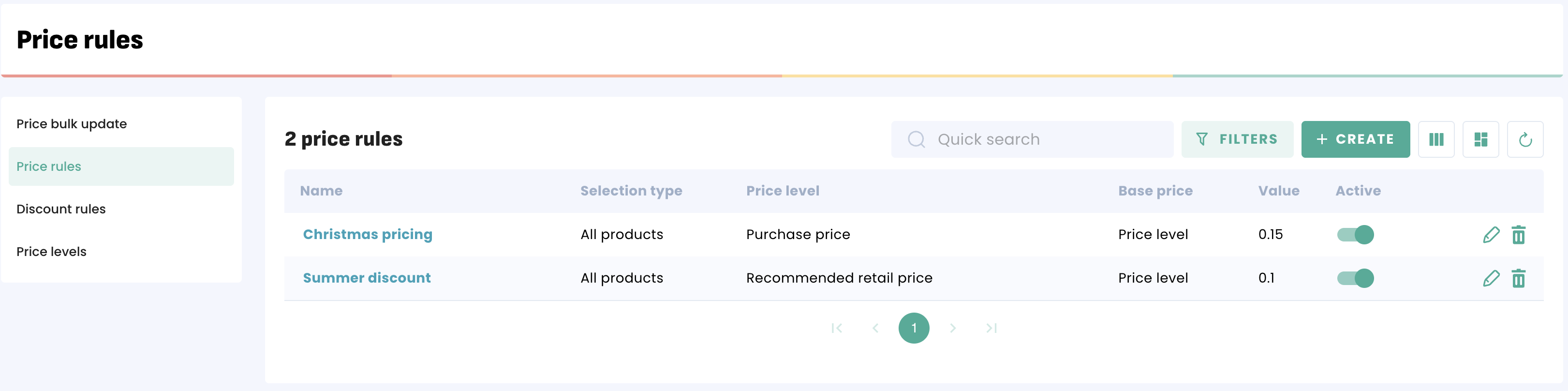Open Price bulk update section
This screenshot has width=1568, height=391.
coord(72,123)
